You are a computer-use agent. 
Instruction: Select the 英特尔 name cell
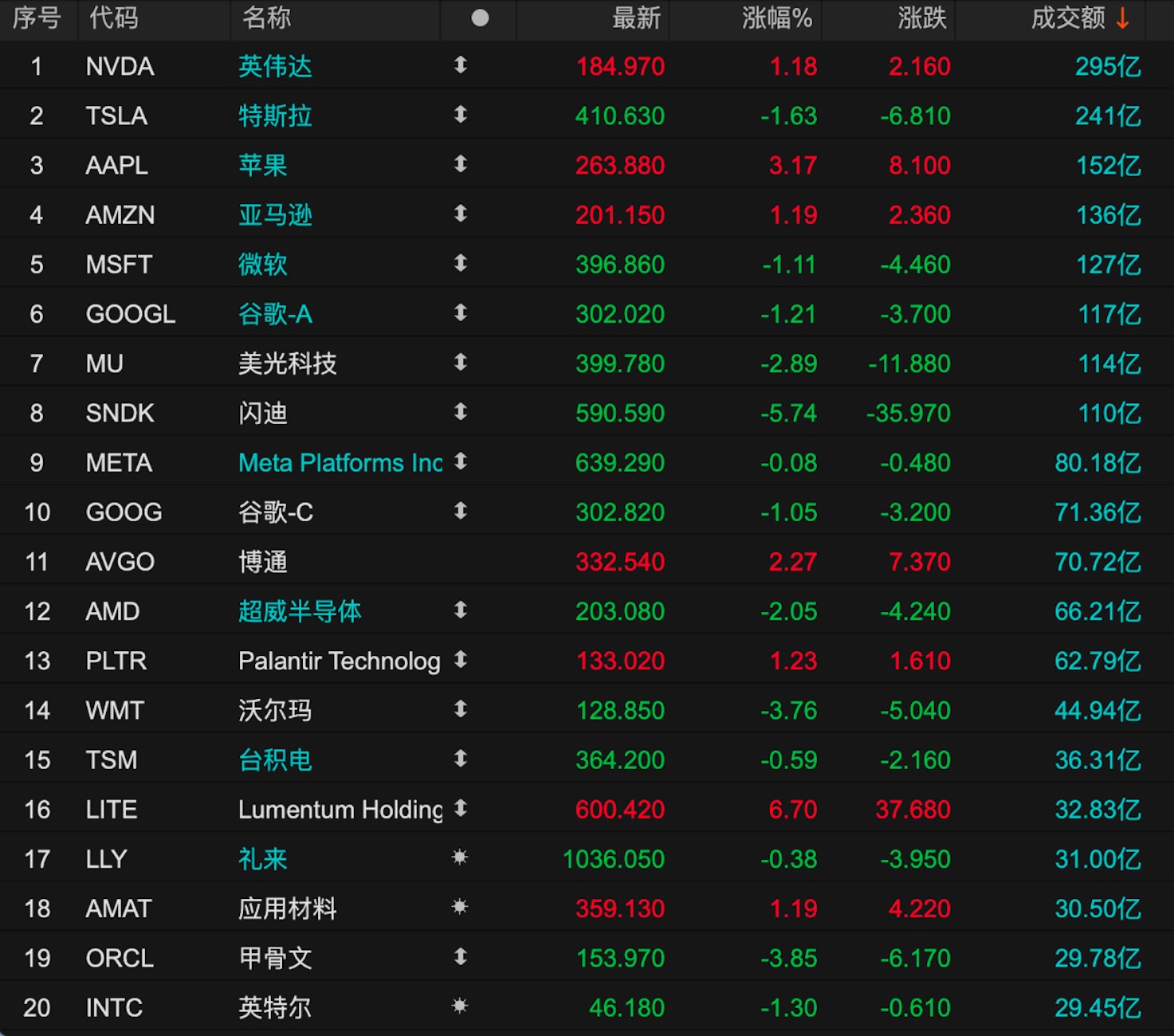tap(276, 1007)
